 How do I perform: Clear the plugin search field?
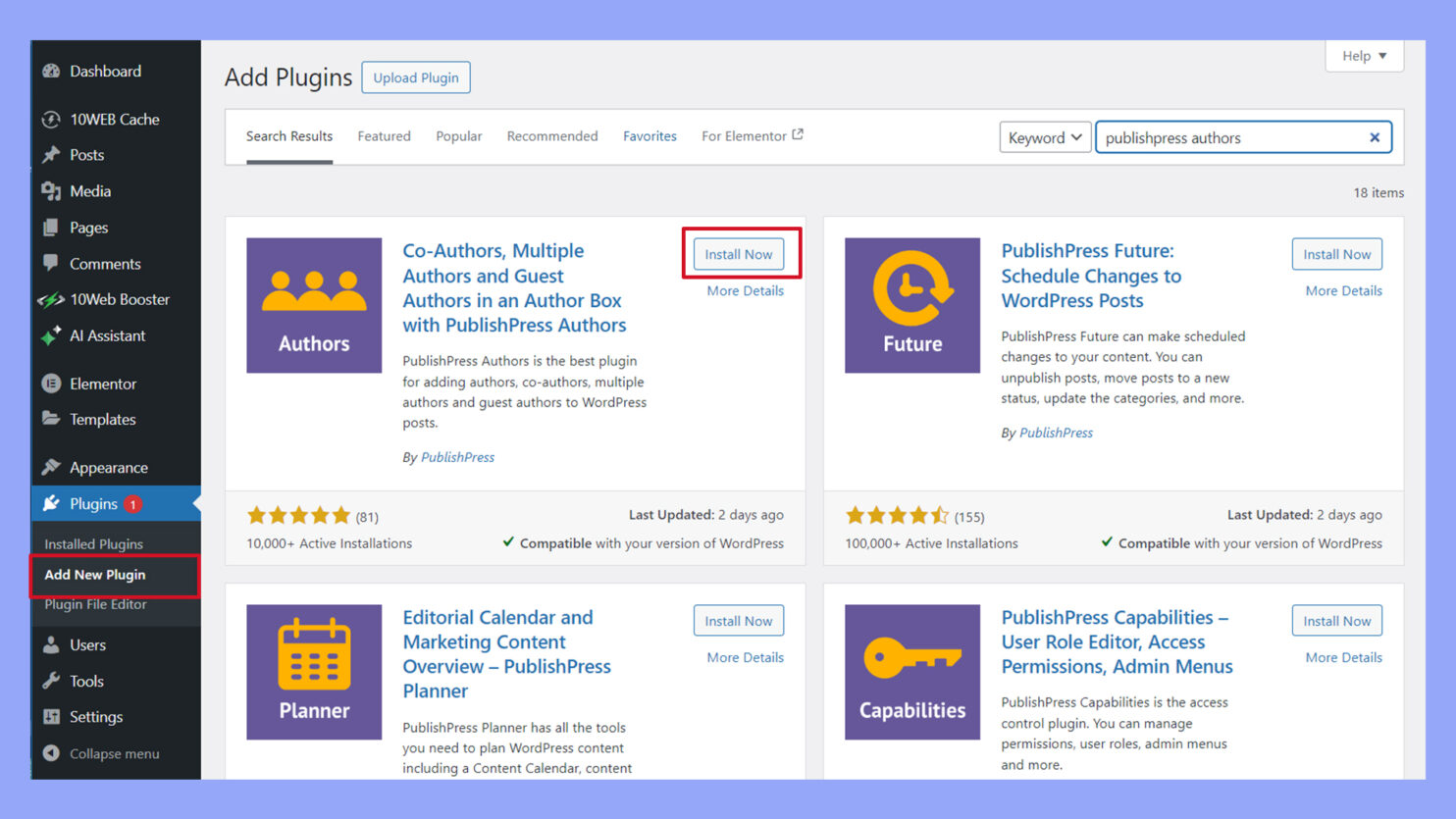[1374, 137]
